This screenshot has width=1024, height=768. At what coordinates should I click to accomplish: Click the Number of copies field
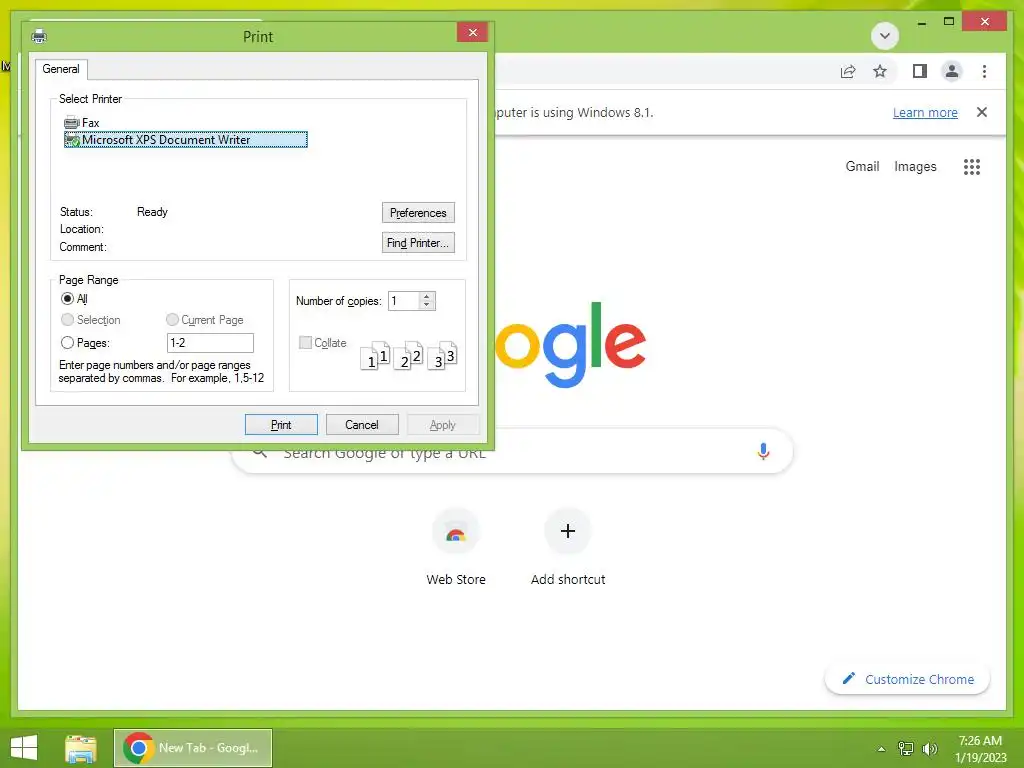pyautogui.click(x=404, y=301)
